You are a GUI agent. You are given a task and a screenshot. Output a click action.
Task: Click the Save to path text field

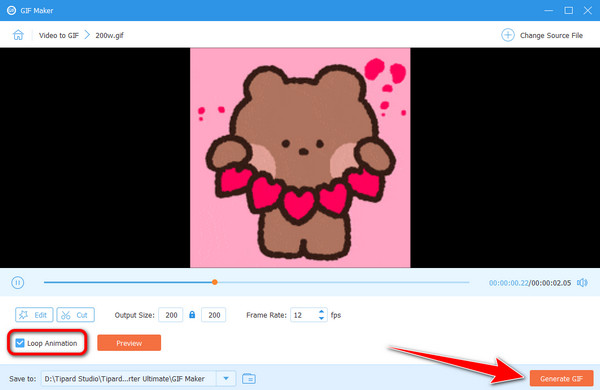(129, 379)
